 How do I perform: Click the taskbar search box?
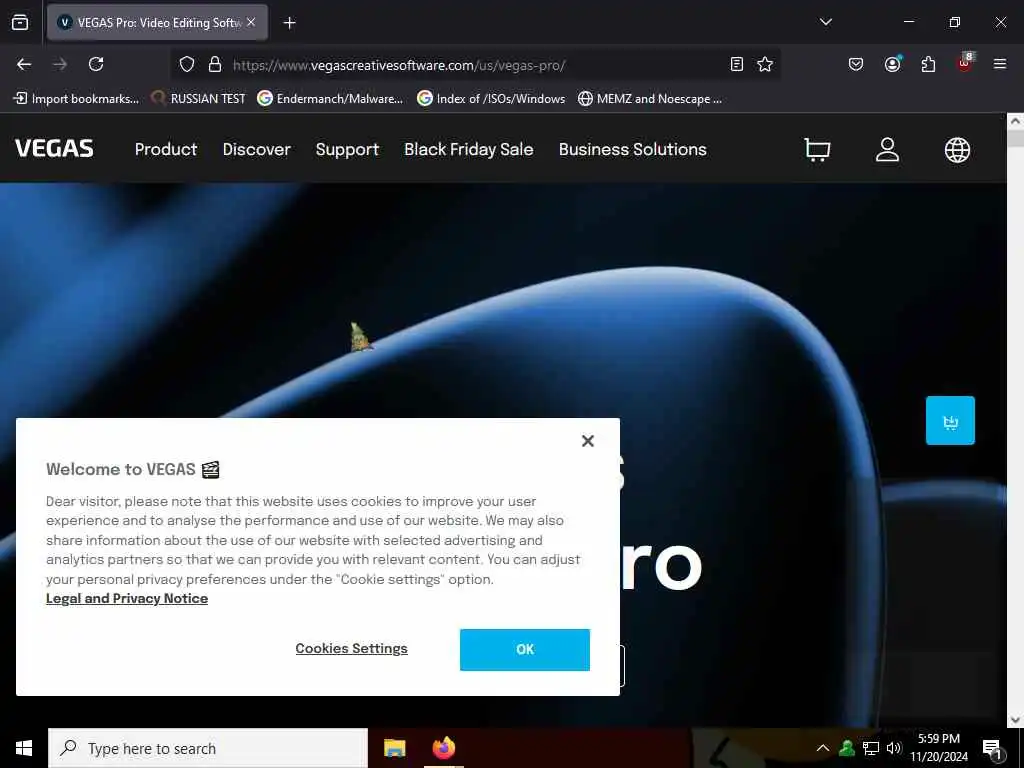click(208, 748)
